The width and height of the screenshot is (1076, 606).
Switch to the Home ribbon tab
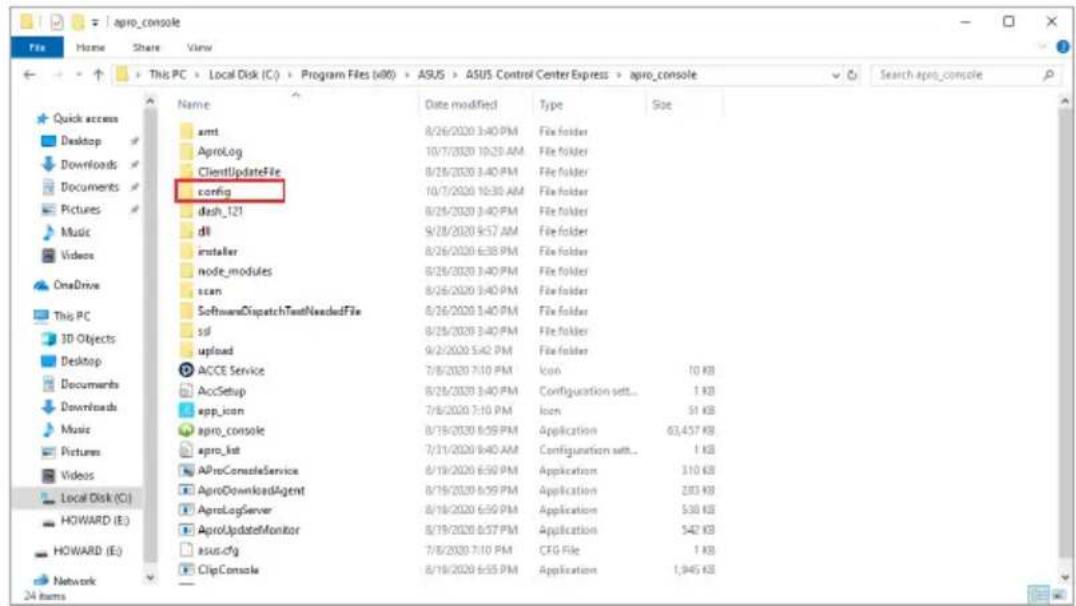point(91,47)
